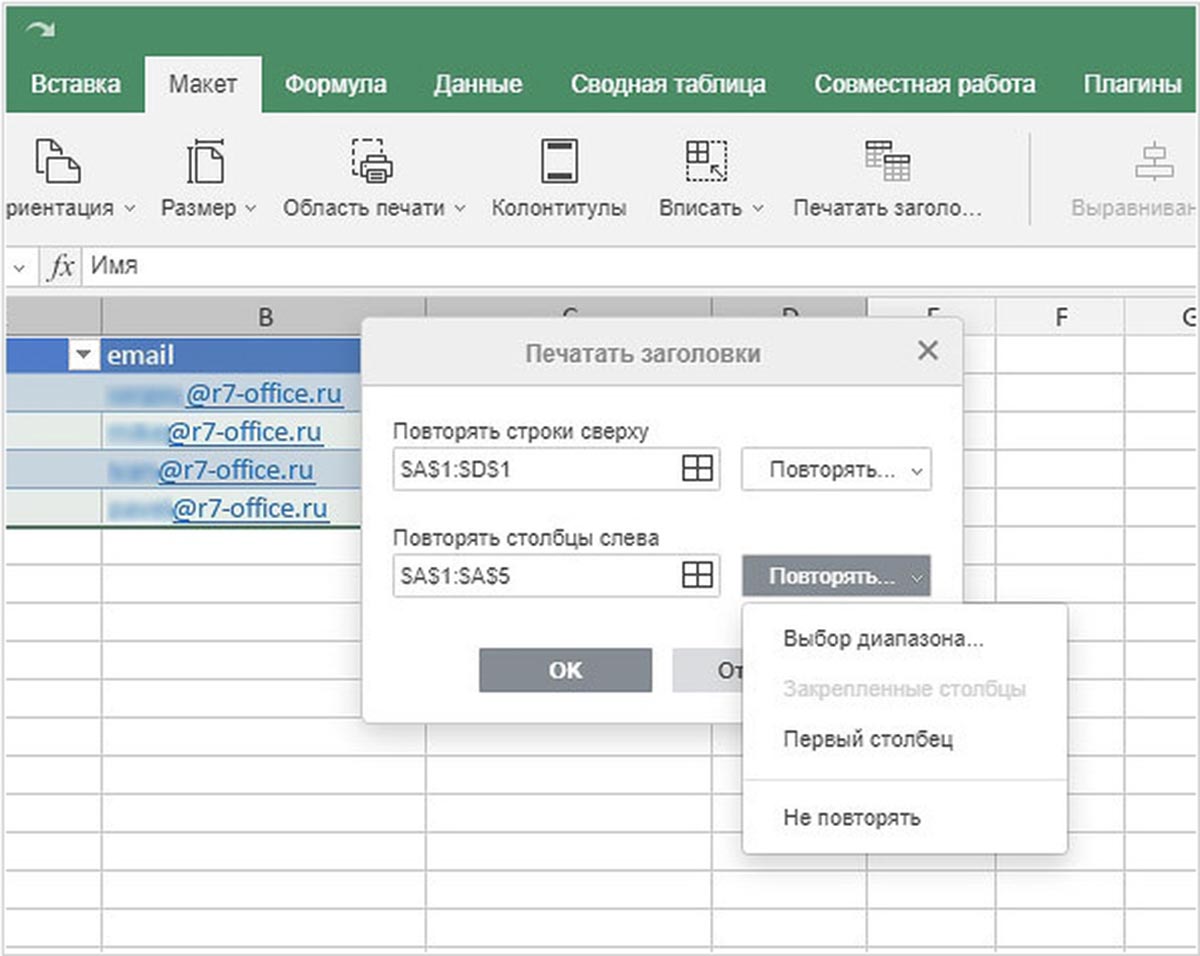The height and width of the screenshot is (956, 1200).
Task: Click the Orientation page icon in ribbon
Action: [x=57, y=162]
